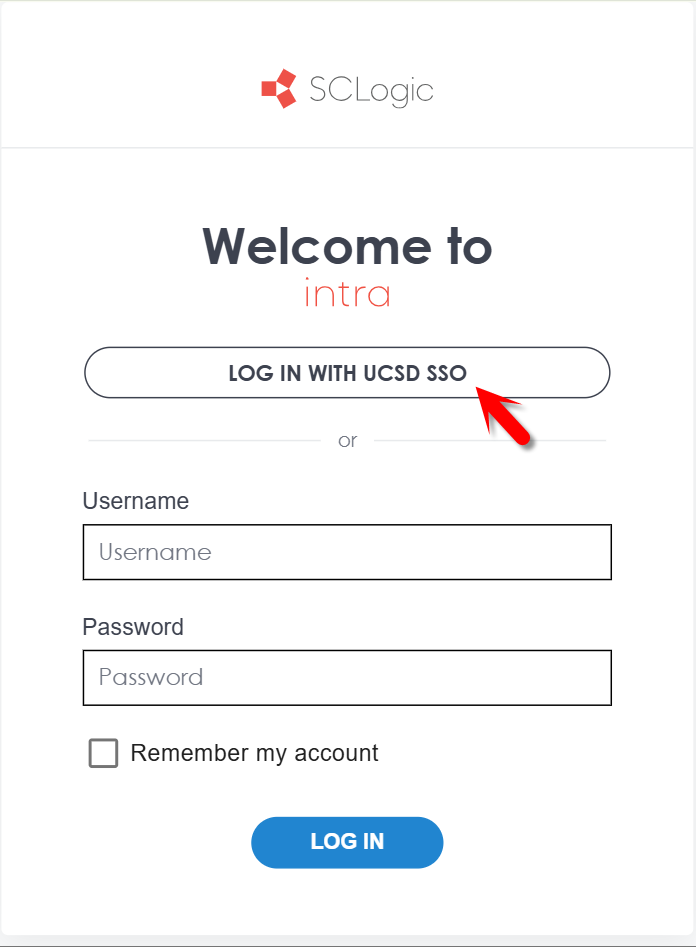Click the 'Username' field label
696x947 pixels.
pyautogui.click(x=135, y=501)
